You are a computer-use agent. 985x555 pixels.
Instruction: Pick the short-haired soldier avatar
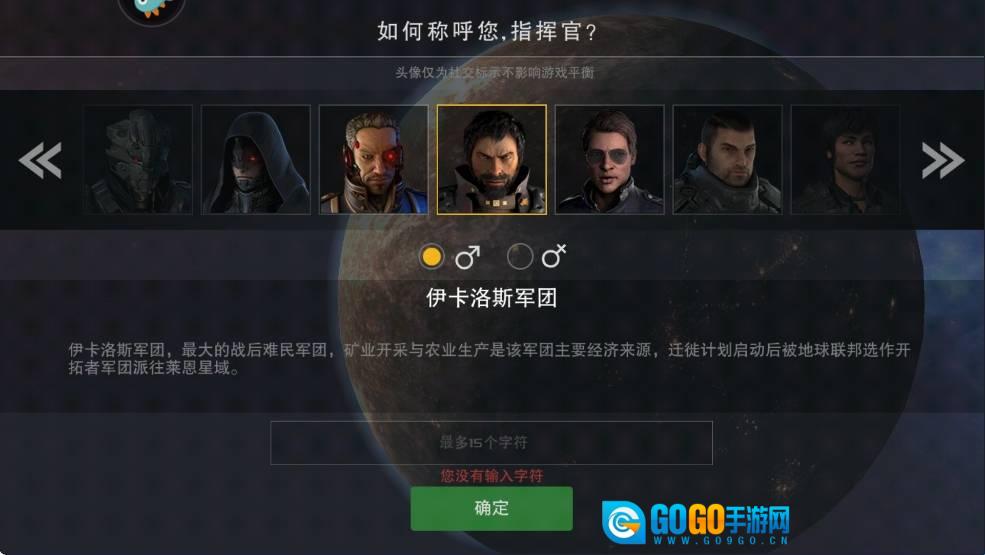[727, 160]
